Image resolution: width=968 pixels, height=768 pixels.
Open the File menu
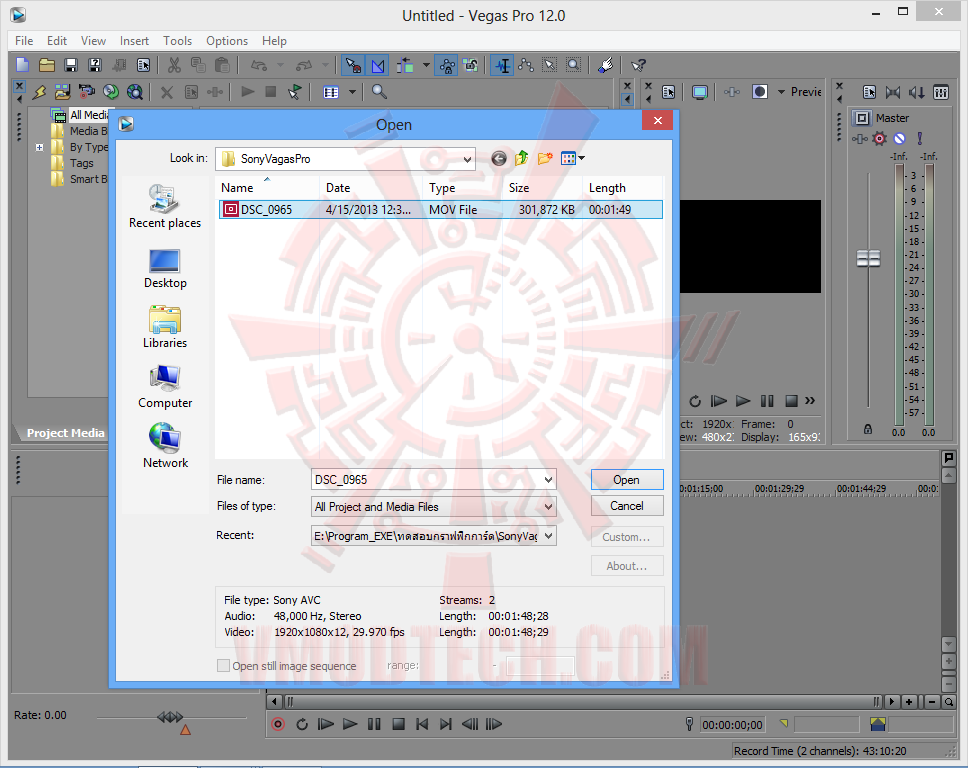(24, 41)
